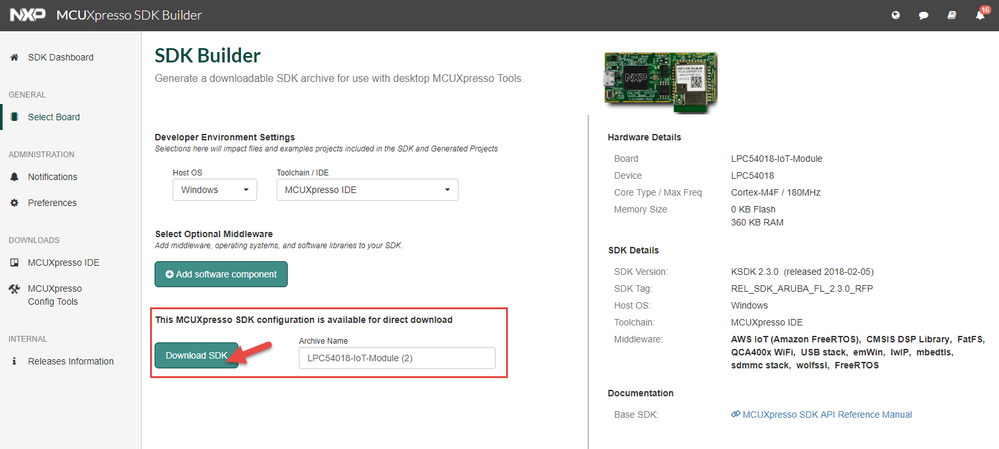Open MCUXpresso IDE downloads entry

64,263
